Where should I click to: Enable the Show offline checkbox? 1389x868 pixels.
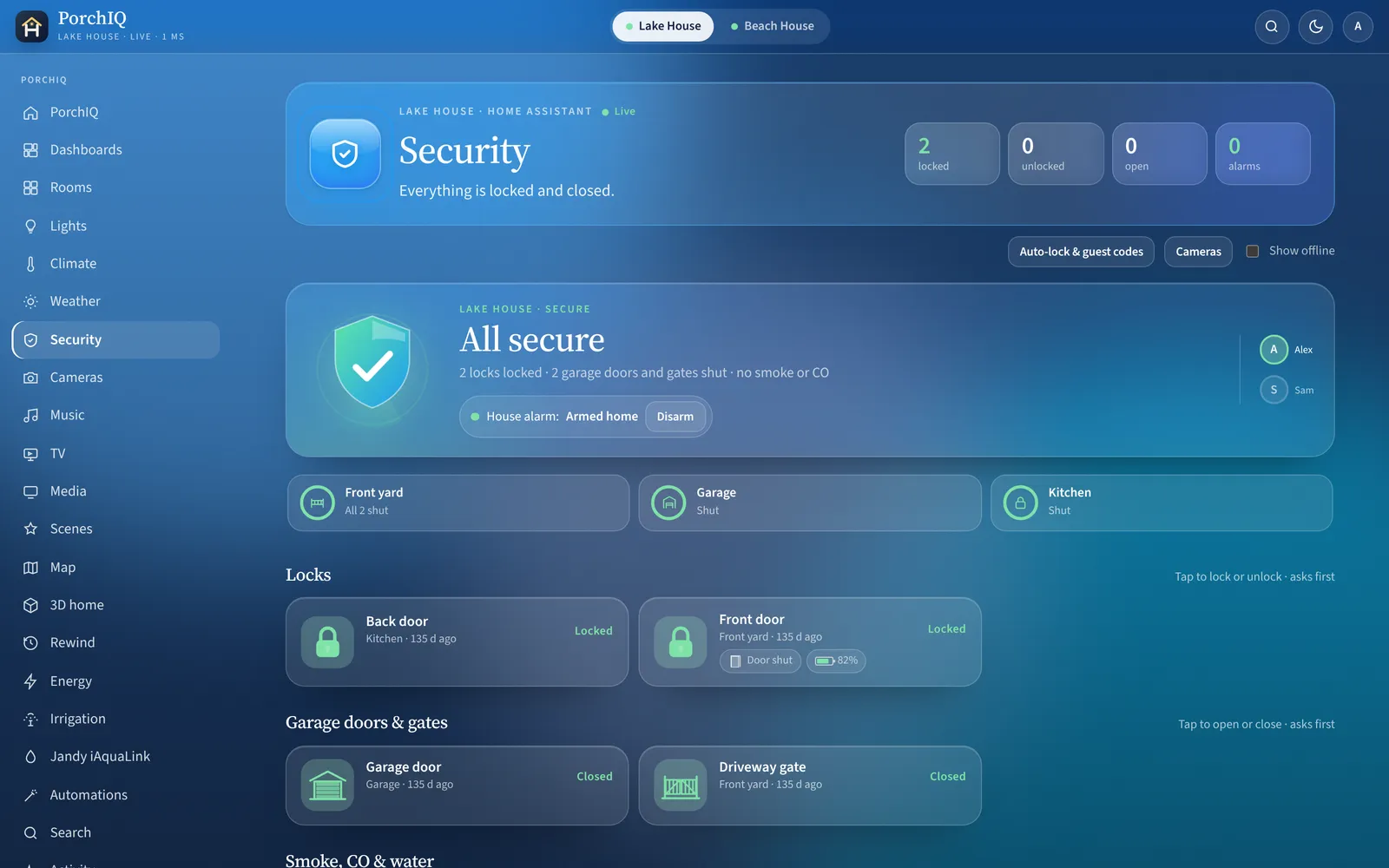(1253, 251)
